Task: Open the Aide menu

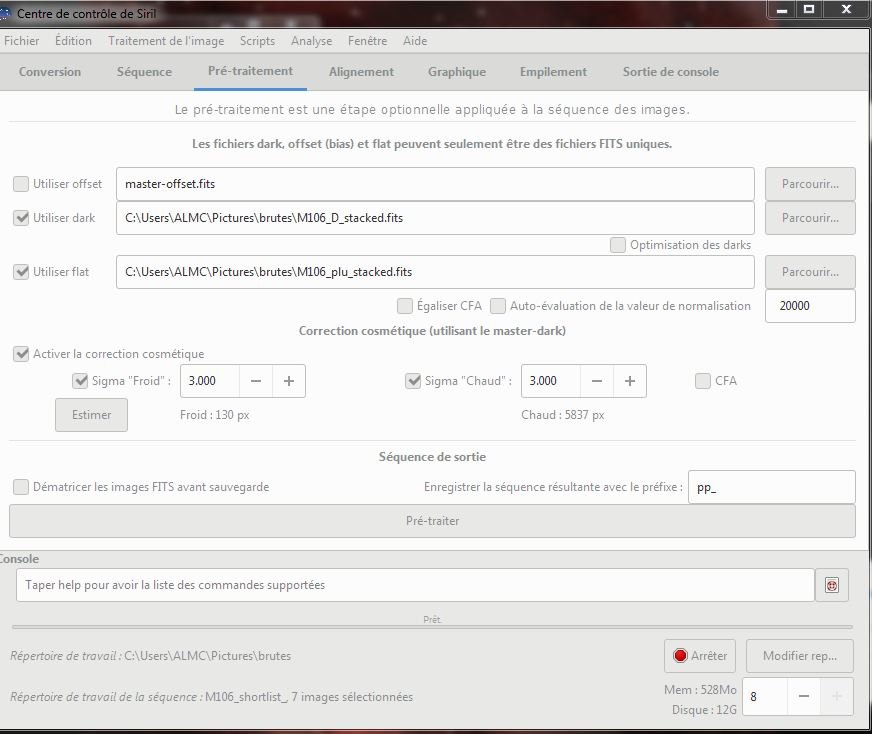Action: tap(415, 41)
